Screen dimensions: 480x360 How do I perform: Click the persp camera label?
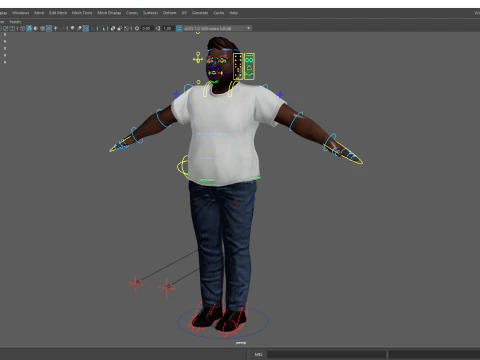tap(241, 343)
